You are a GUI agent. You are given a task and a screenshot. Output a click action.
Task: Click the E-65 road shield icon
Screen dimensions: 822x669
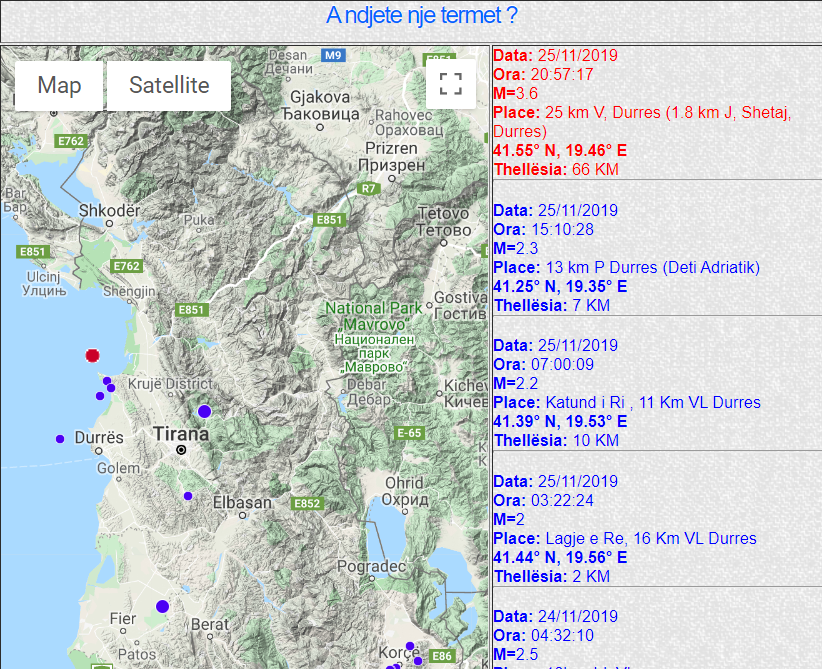click(410, 433)
